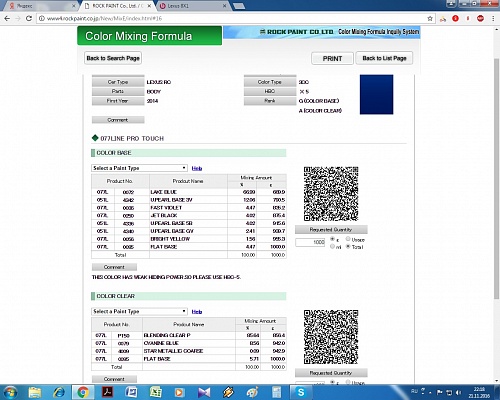Image resolution: width=500 pixels, height=400 pixels.
Task: Go back with the browser back arrow
Action: click(7, 18)
